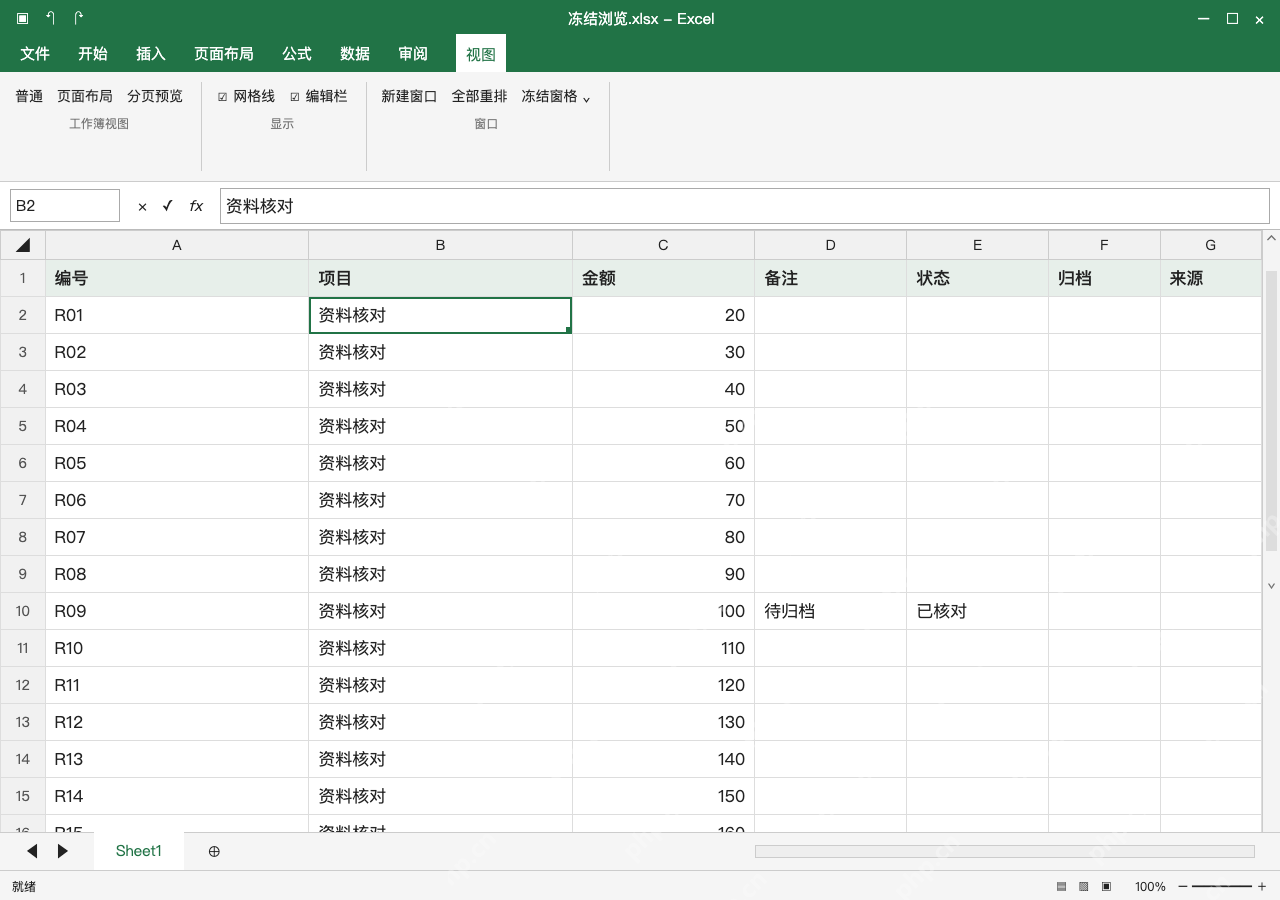Switch to the 数据 ribbon tab
Screen dimensions: 1280x900
coord(355,54)
